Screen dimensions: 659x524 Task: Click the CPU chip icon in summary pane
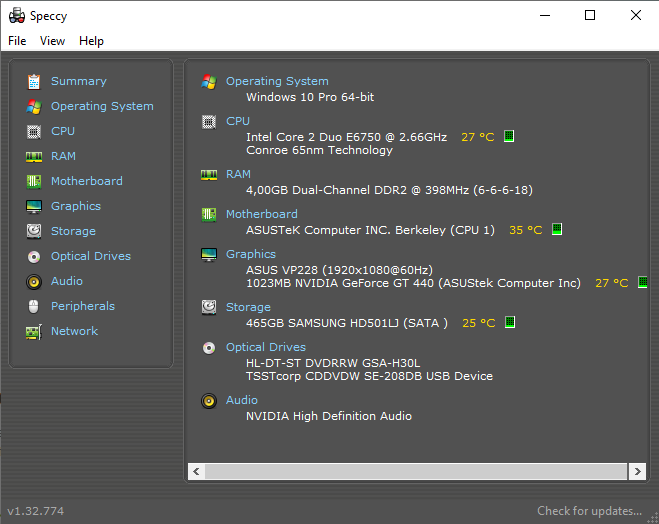click(209, 122)
